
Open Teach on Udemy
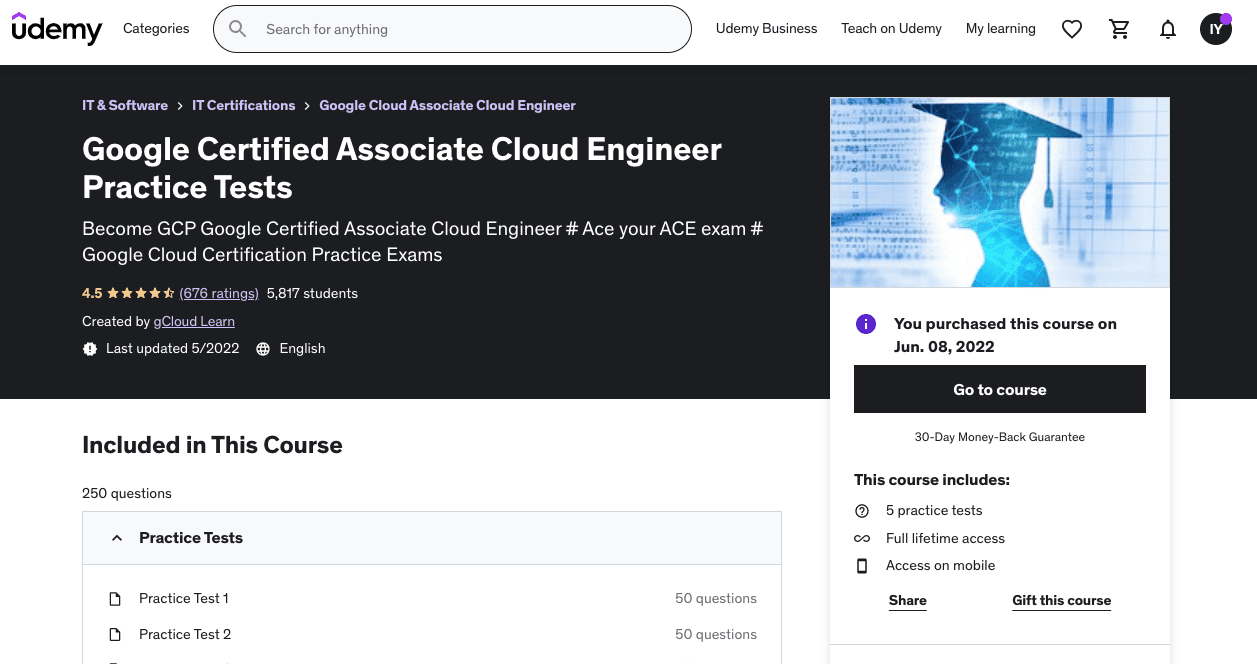coord(892,29)
